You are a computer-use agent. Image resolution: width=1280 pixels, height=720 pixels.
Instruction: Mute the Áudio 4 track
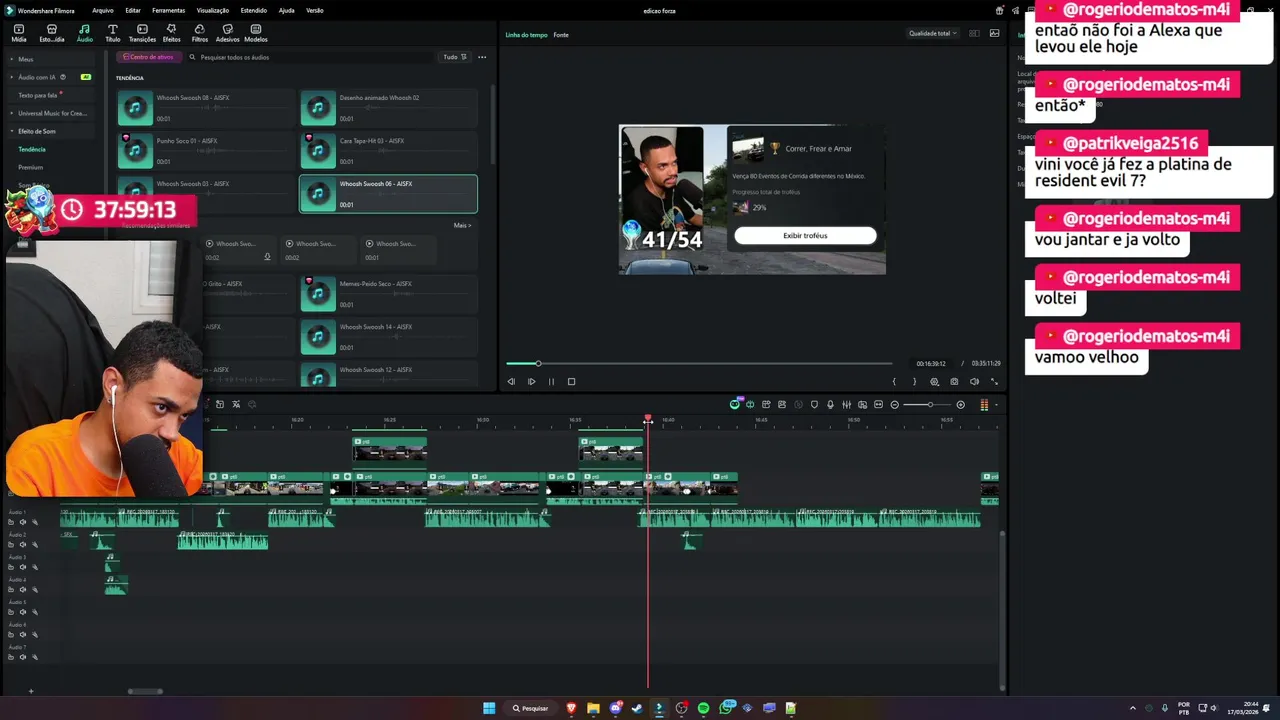pyautogui.click(x=22, y=590)
